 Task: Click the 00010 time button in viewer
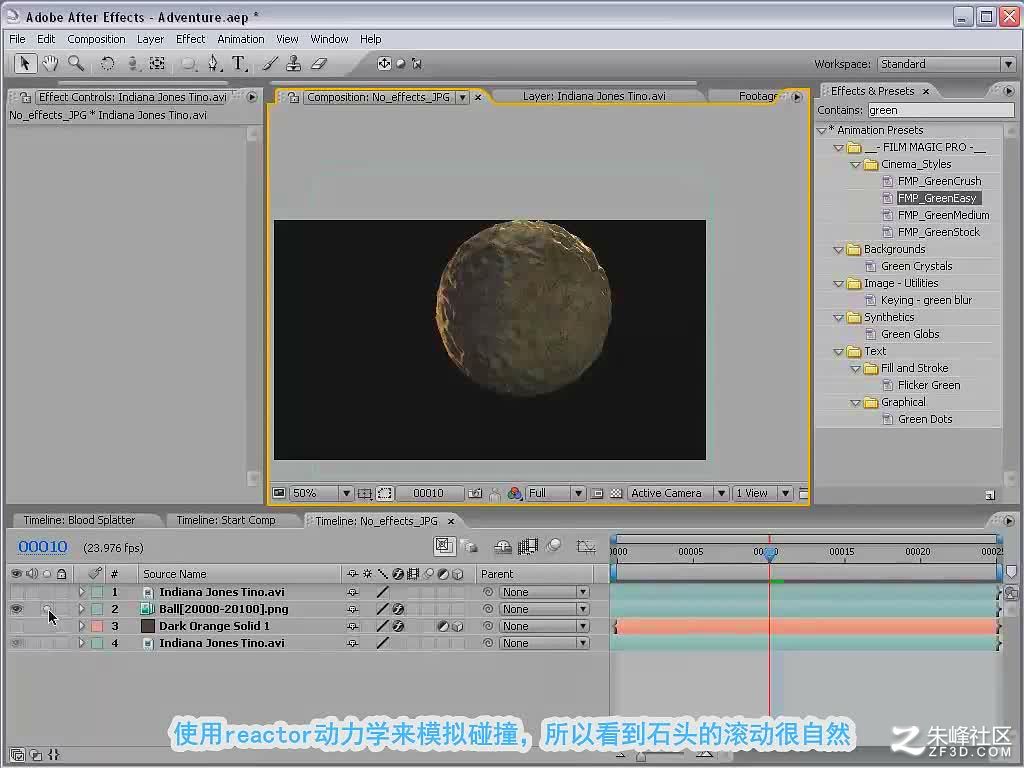coord(428,493)
